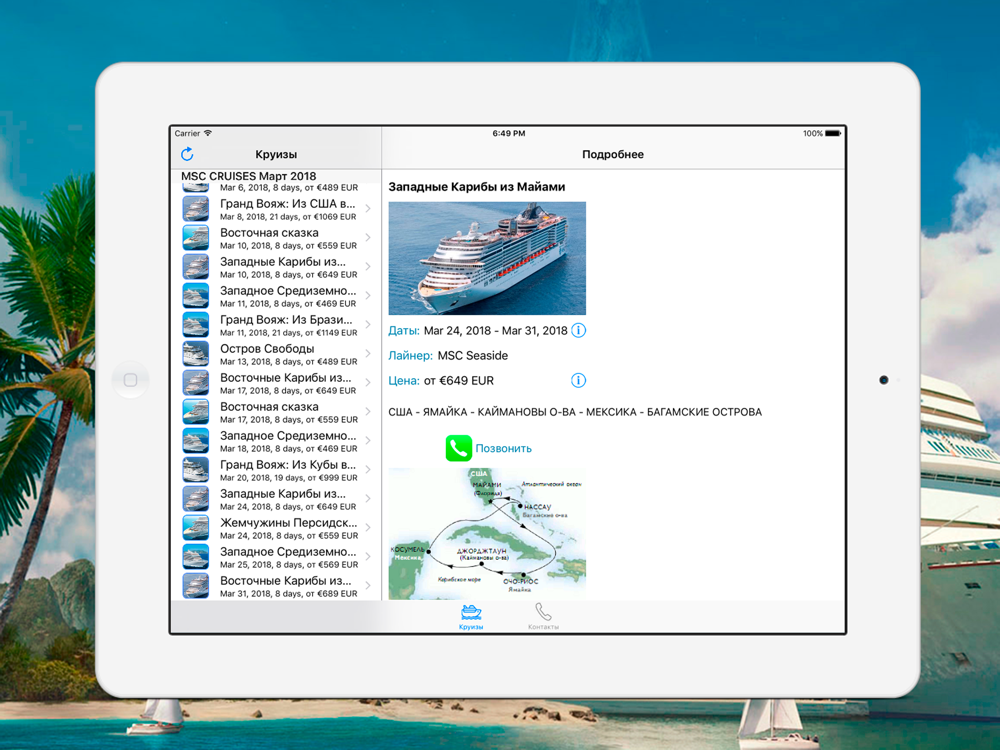
Task: Select Гранд Вояж: Из Брази... cruise
Action: 276,325
